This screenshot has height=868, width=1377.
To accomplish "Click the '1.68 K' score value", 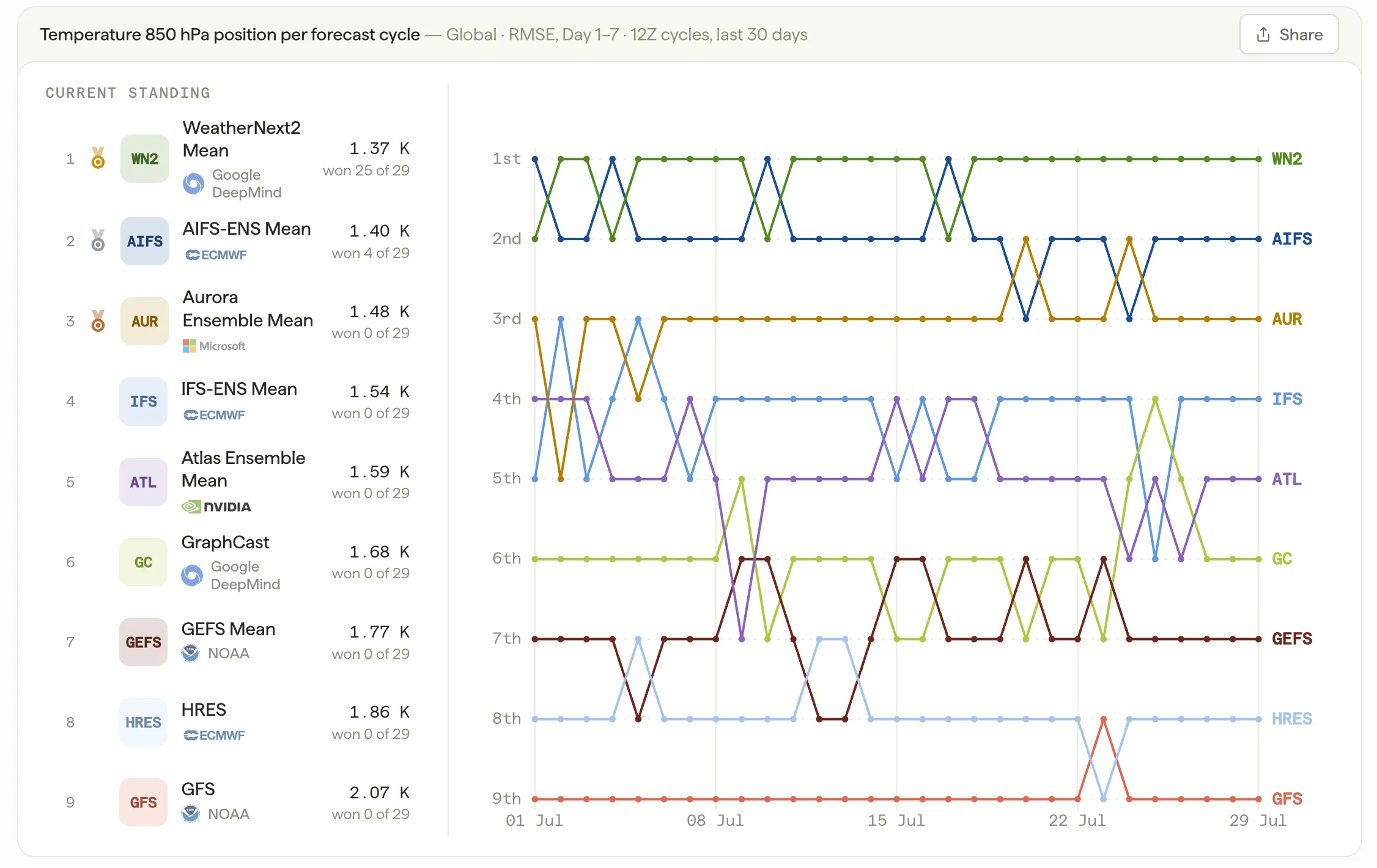I will coord(379,552).
